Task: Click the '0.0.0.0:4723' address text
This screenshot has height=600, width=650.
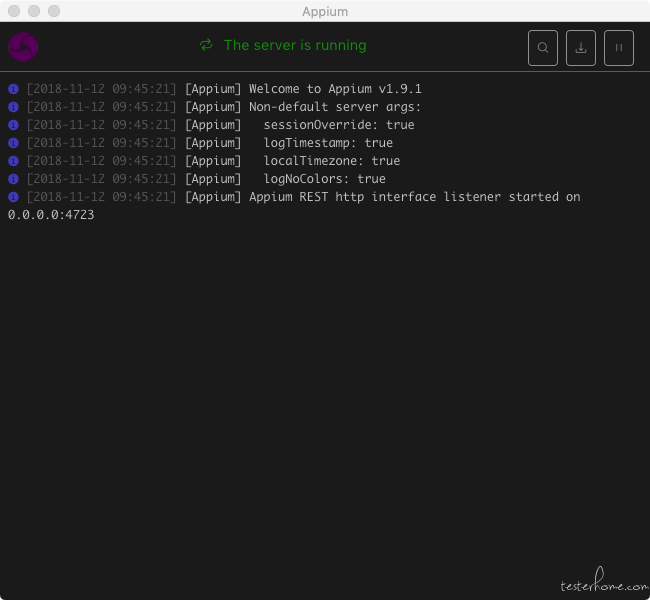Action: (51, 215)
